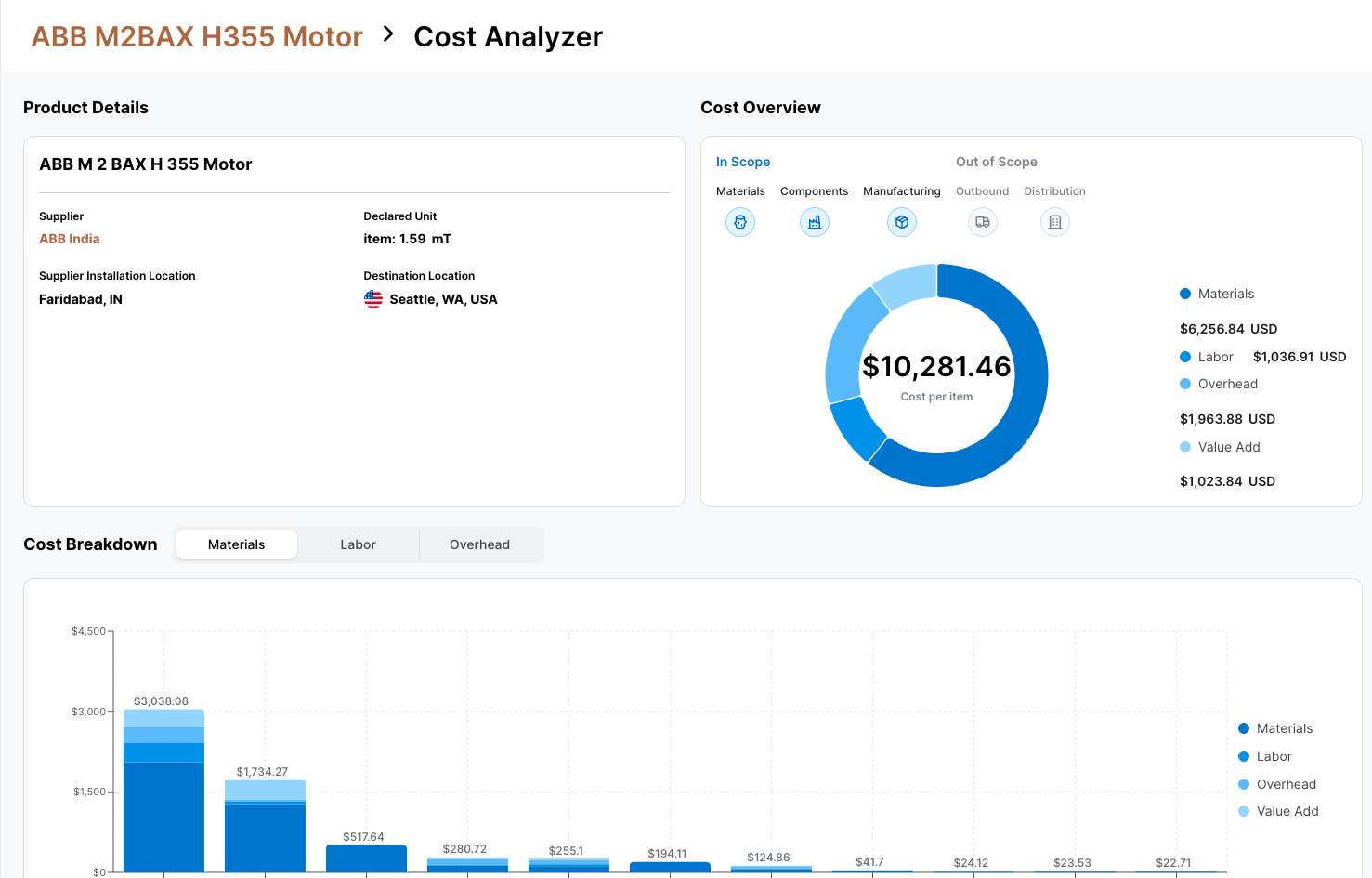The width and height of the screenshot is (1372, 878).
Task: Click the Distribution building icon
Action: tap(1055, 222)
